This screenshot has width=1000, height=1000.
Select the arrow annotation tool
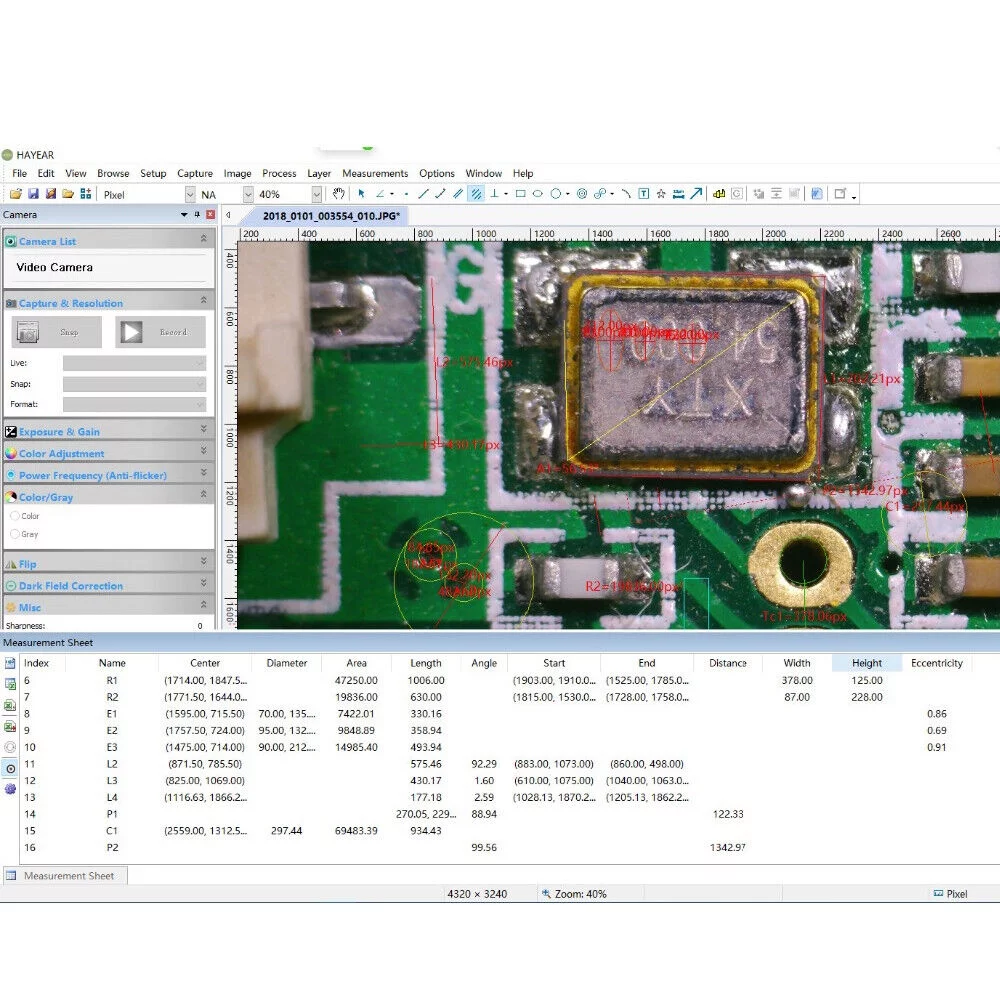(x=696, y=194)
